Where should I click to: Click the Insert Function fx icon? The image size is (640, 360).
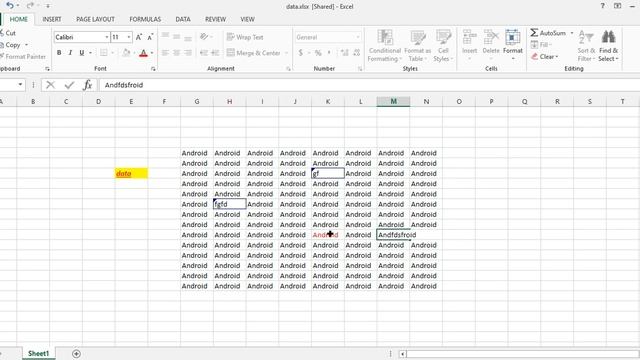click(87, 85)
